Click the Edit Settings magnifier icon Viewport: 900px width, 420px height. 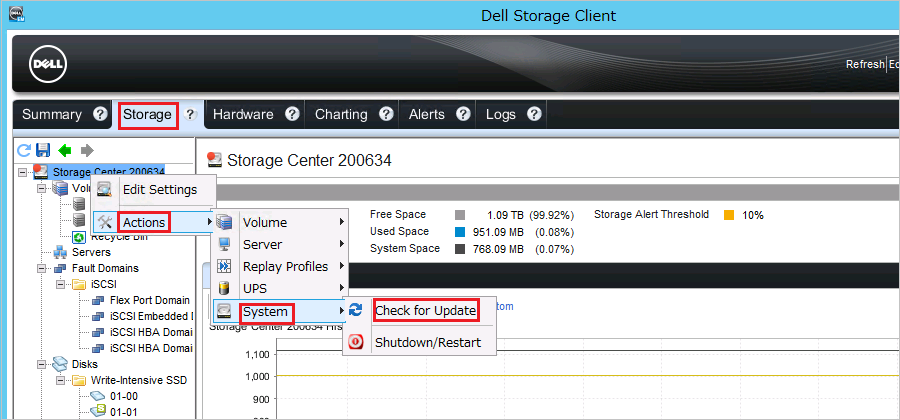(x=104, y=189)
